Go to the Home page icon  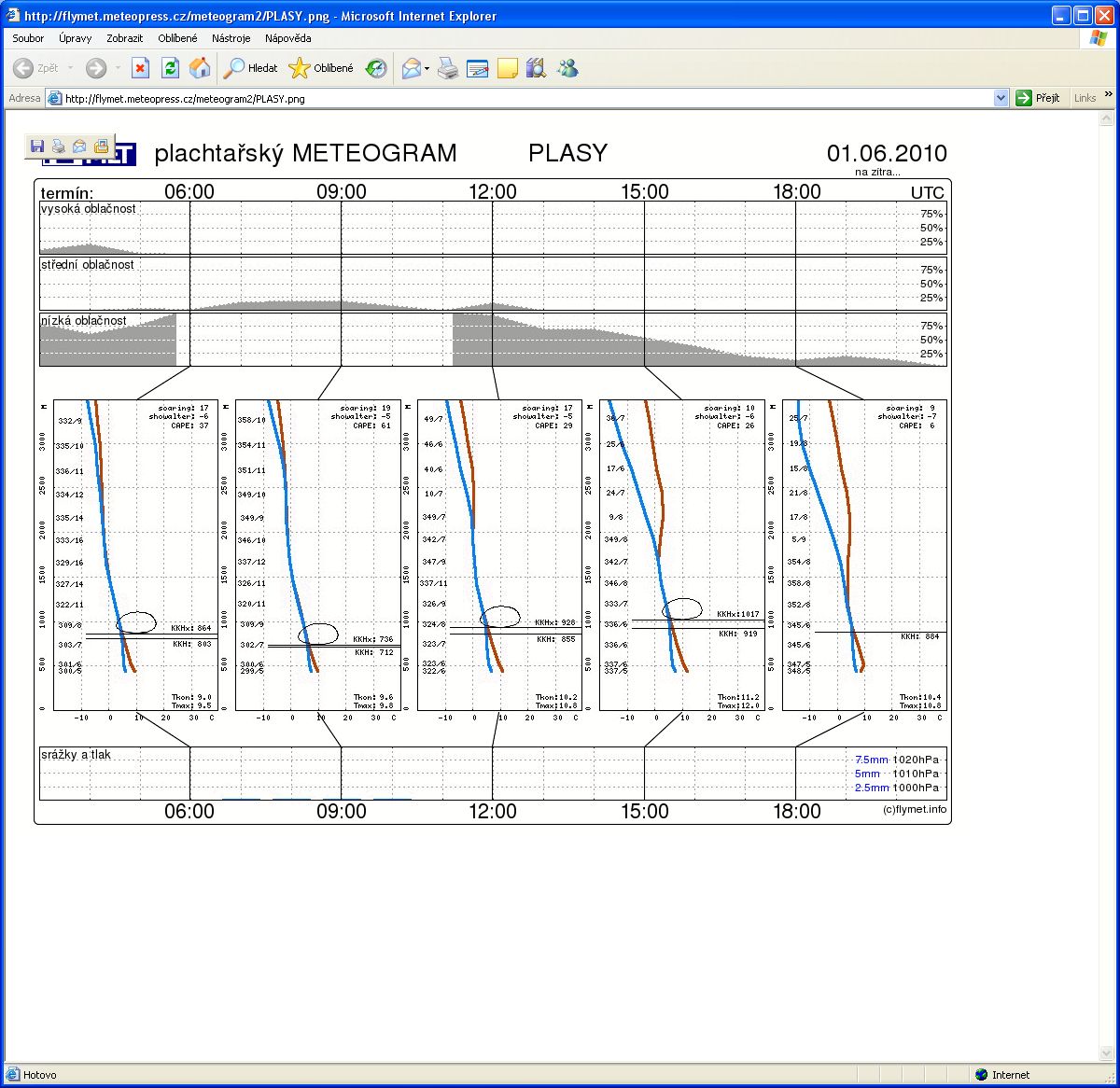coord(200,68)
